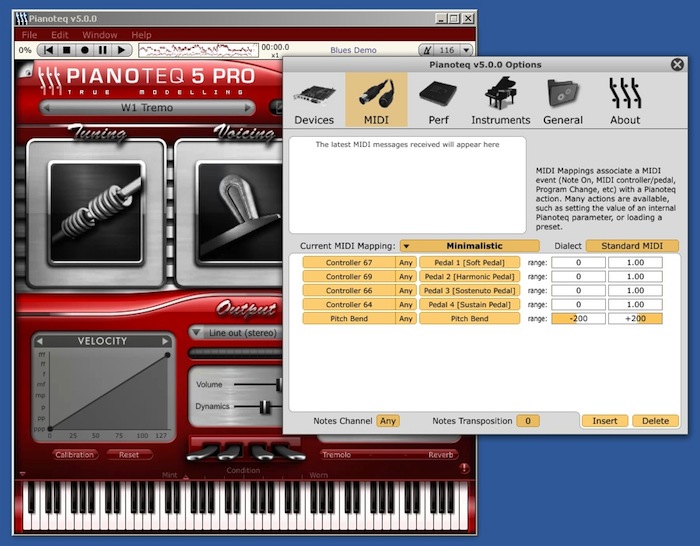Viewport: 700px width, 546px height.
Task: Close the Pianoteq Options dialog
Action: click(x=677, y=64)
